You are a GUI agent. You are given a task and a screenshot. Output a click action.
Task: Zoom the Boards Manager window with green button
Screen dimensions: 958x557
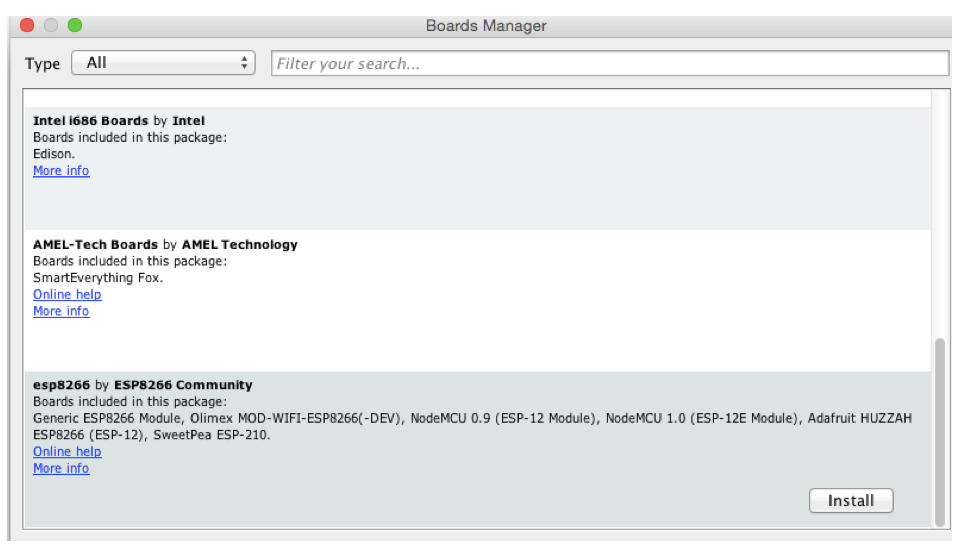click(x=75, y=25)
